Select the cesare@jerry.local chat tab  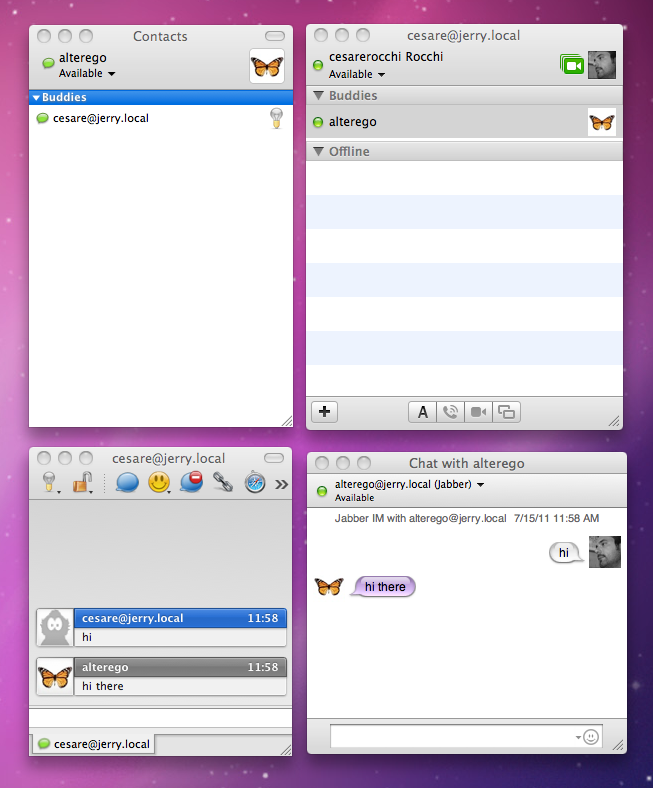click(x=95, y=744)
